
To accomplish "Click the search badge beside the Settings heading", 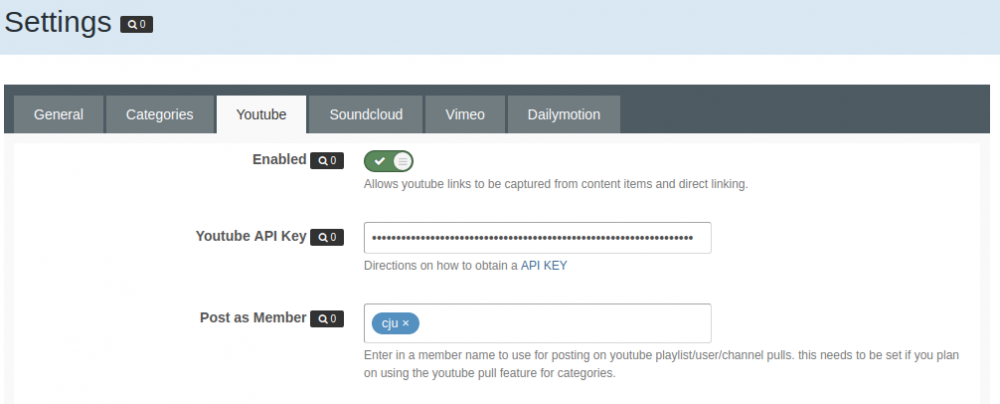I will click(x=136, y=24).
